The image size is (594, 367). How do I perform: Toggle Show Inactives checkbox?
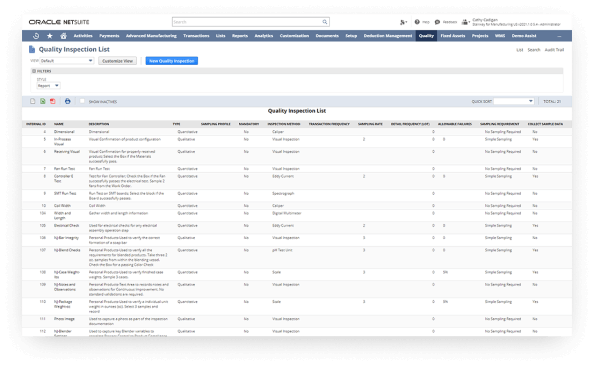pos(82,101)
